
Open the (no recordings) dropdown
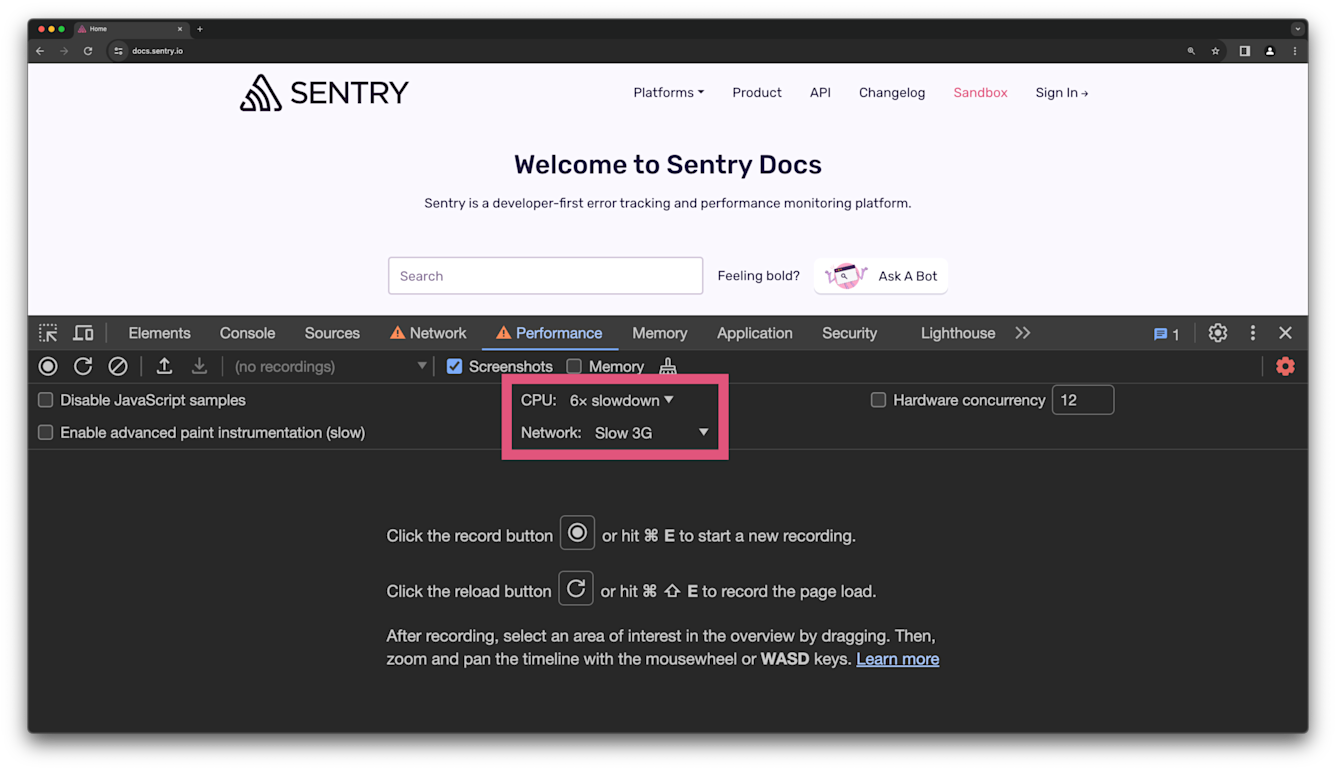tap(330, 367)
